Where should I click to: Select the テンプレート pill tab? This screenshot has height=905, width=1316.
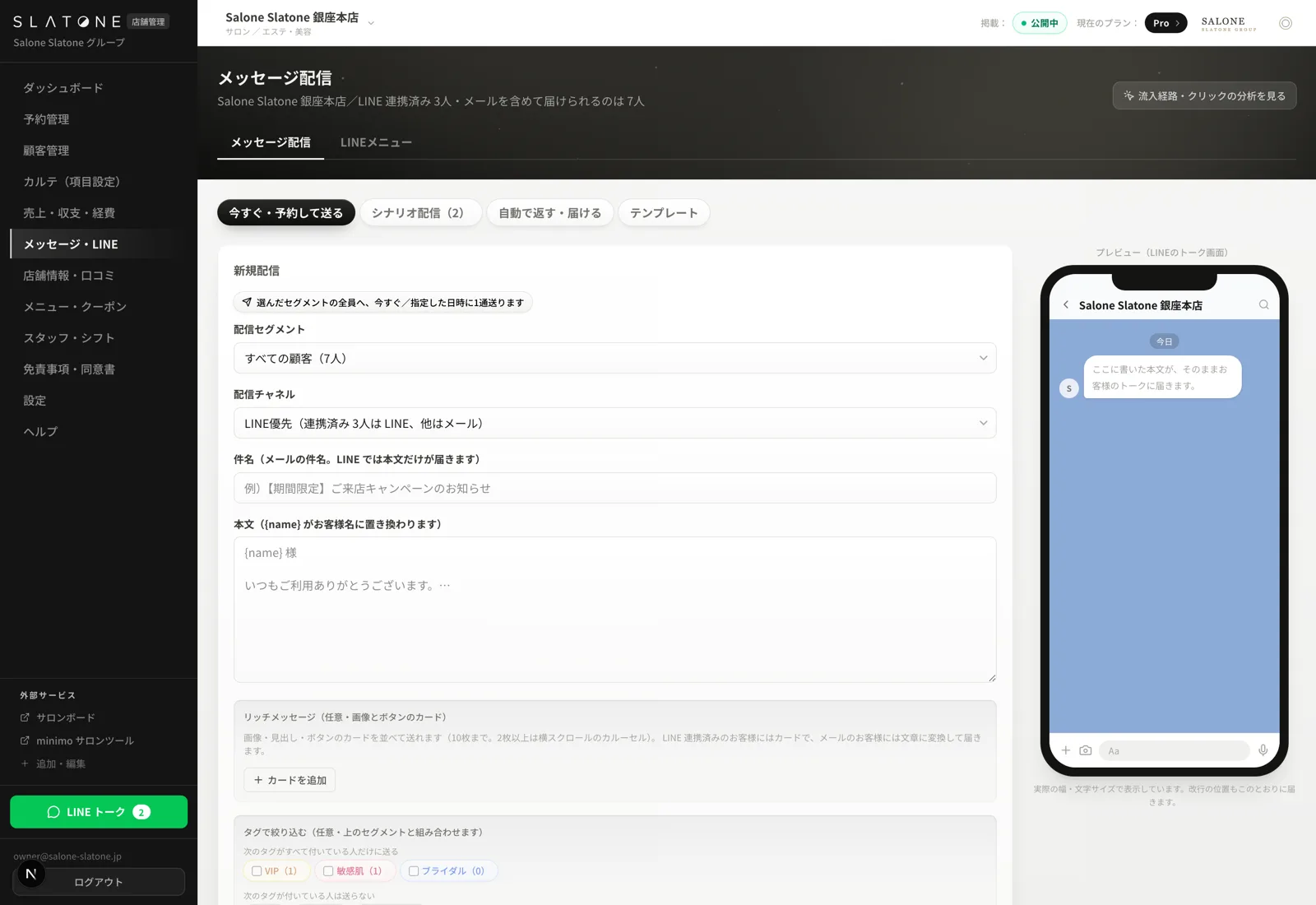[664, 212]
